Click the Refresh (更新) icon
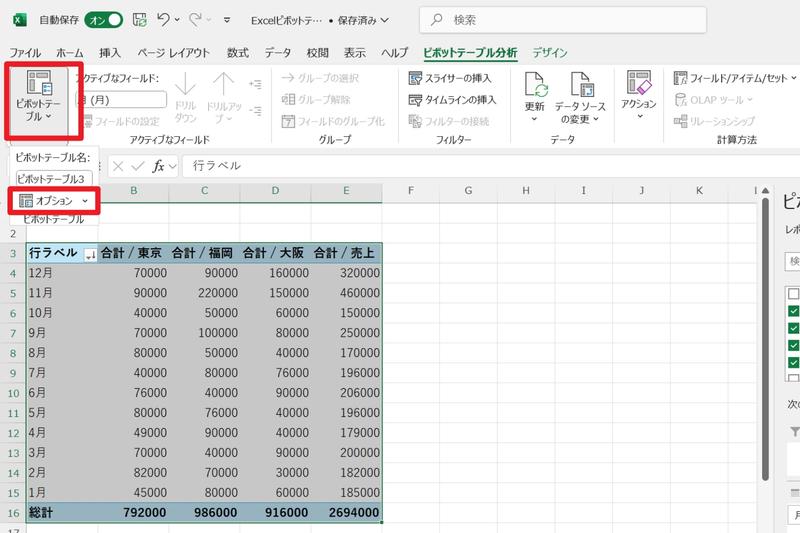The height and width of the screenshot is (533, 800). (x=534, y=84)
